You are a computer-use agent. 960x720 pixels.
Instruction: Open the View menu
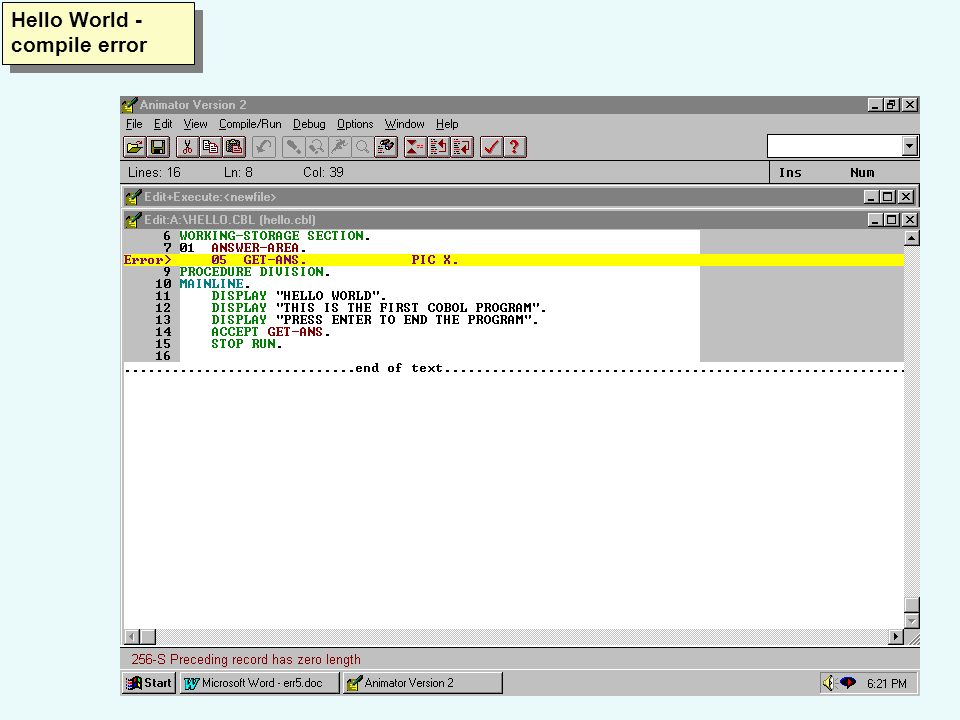click(x=195, y=124)
